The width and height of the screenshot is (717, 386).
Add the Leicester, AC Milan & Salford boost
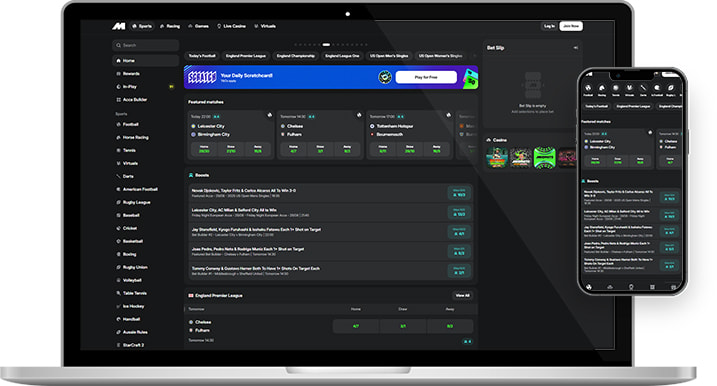[x=459, y=212]
